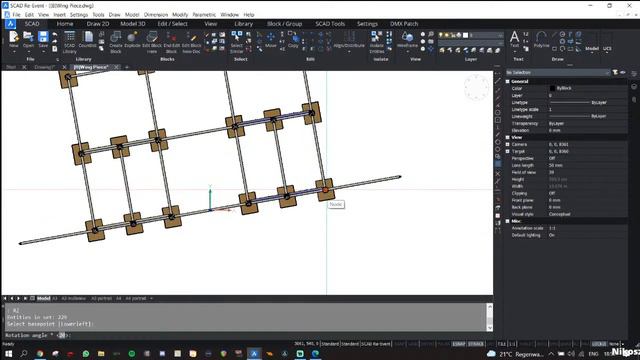Open the layout tabs dropdown arrow
Viewport: 640px width, 360px height.
[x=151, y=298]
